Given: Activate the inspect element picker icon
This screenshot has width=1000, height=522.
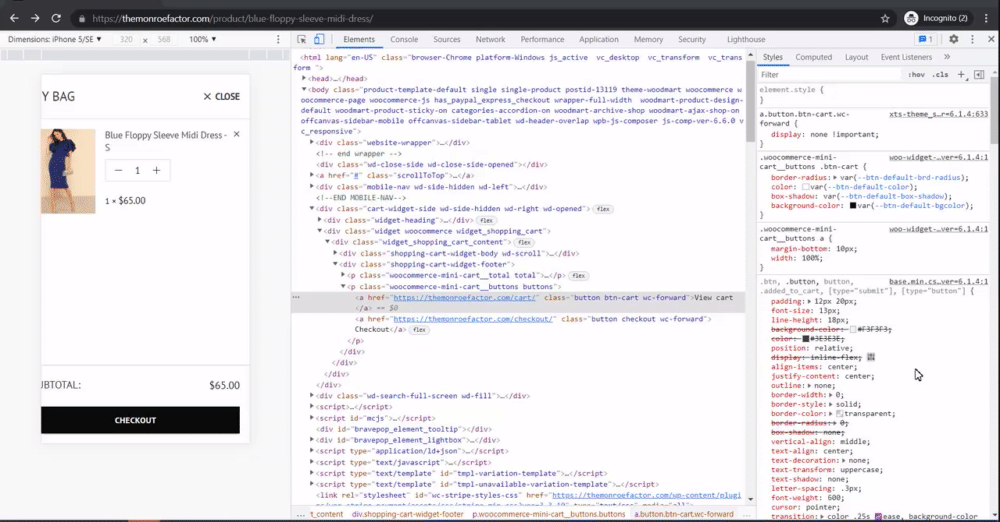Looking at the screenshot, I should point(302,40).
